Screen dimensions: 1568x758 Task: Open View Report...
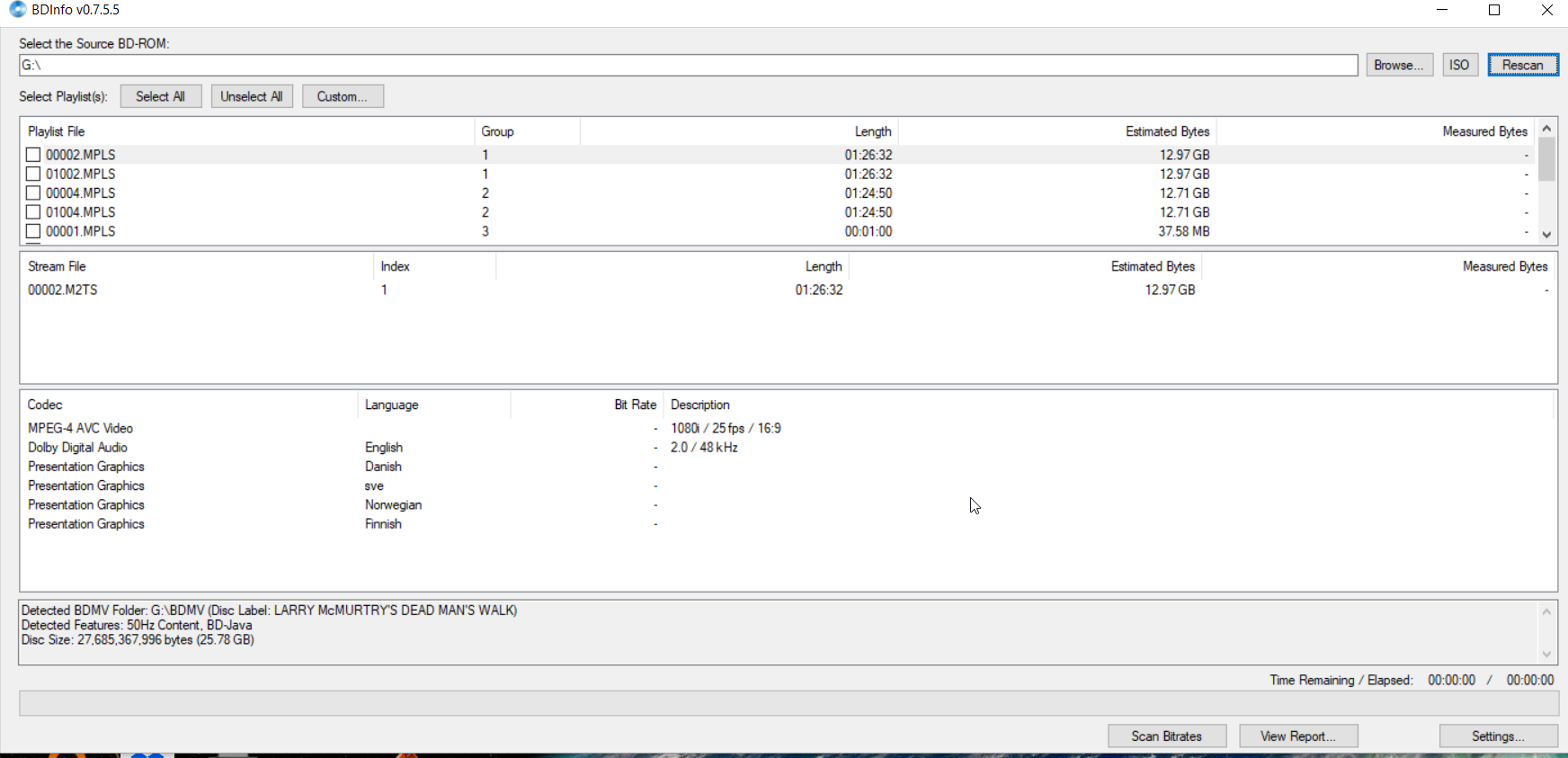[1298, 736]
